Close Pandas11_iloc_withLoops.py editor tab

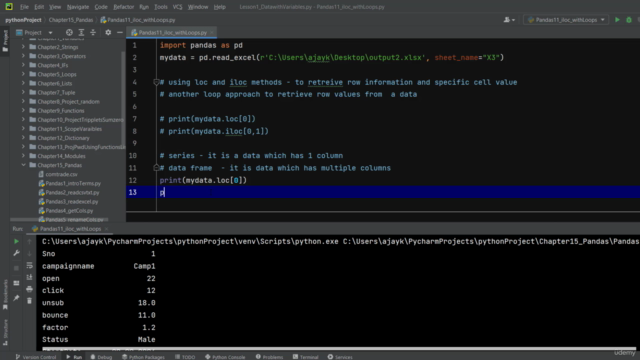coord(212,32)
